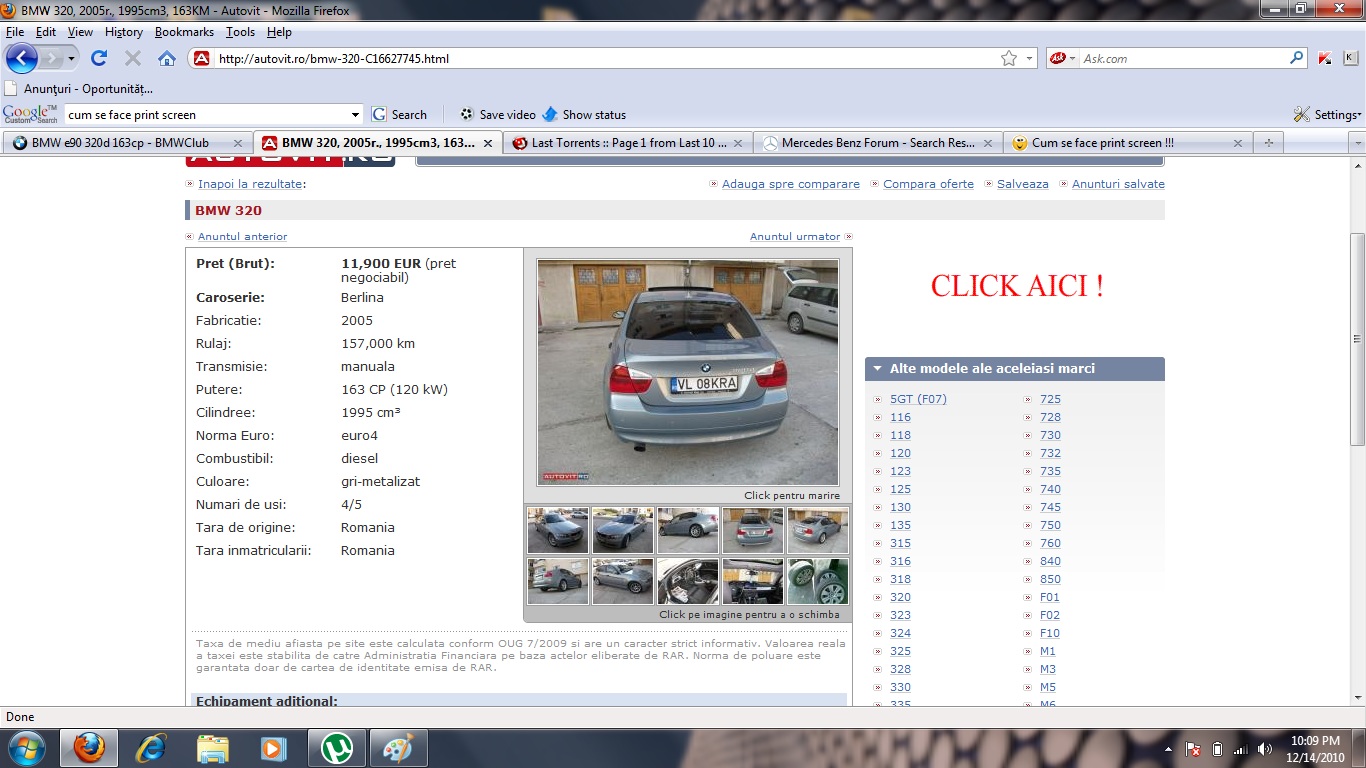1366x768 pixels.
Task: Go to Anuntul anterior
Action: tap(242, 237)
